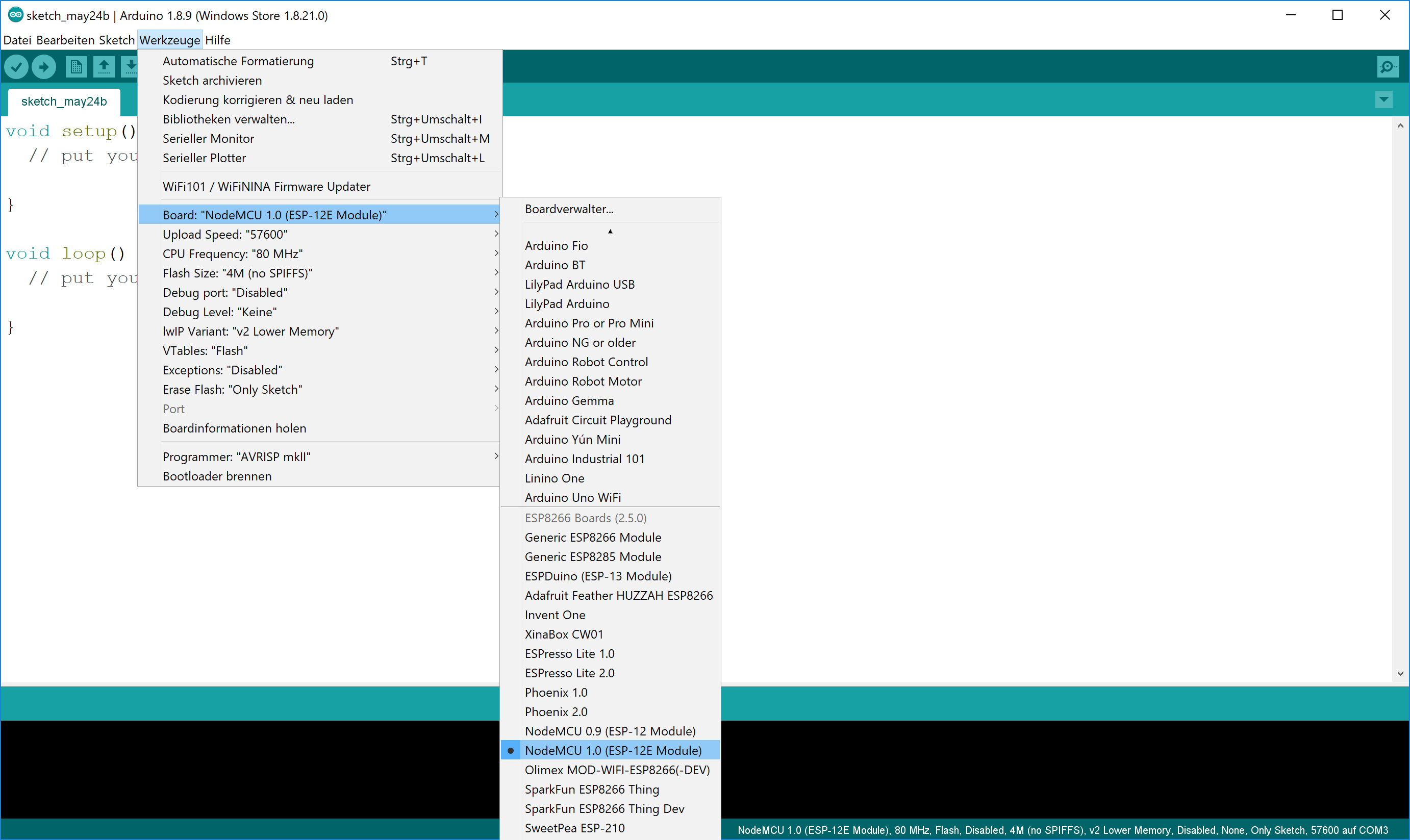This screenshot has width=1410, height=840.
Task: Click Bootloader brennen
Action: pos(320,476)
